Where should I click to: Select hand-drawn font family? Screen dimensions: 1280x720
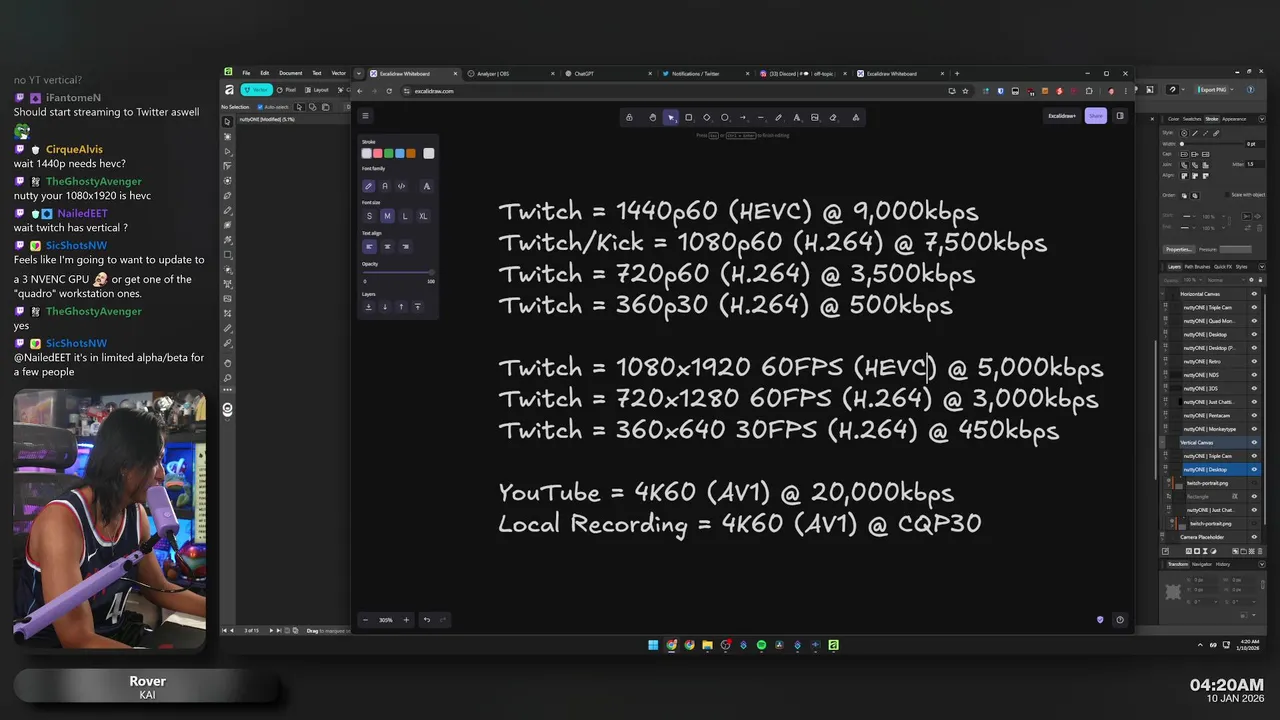coord(369,186)
